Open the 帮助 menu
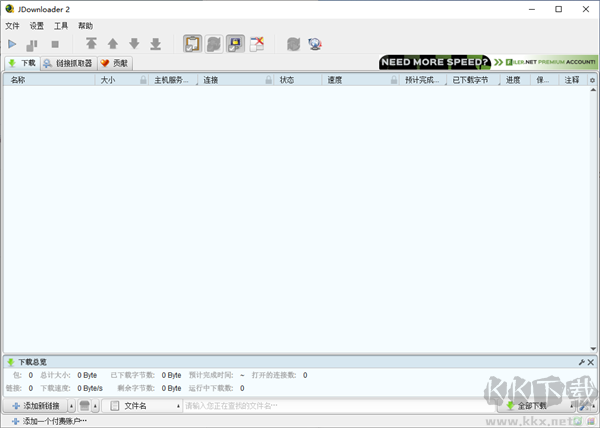 [x=85, y=26]
